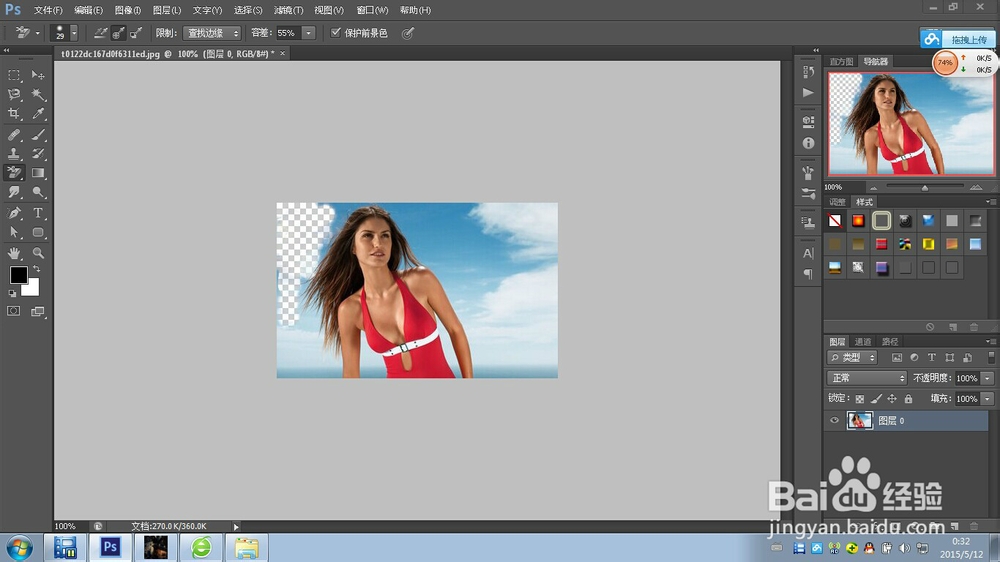Open the 不透明度 dropdown arrow
The width and height of the screenshot is (1000, 562).
click(988, 378)
